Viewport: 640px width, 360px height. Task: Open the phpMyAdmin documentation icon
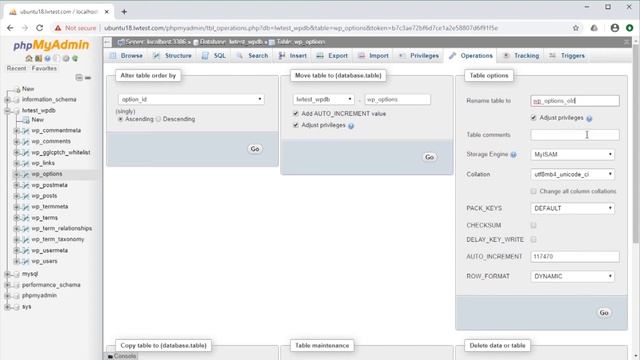click(47, 58)
